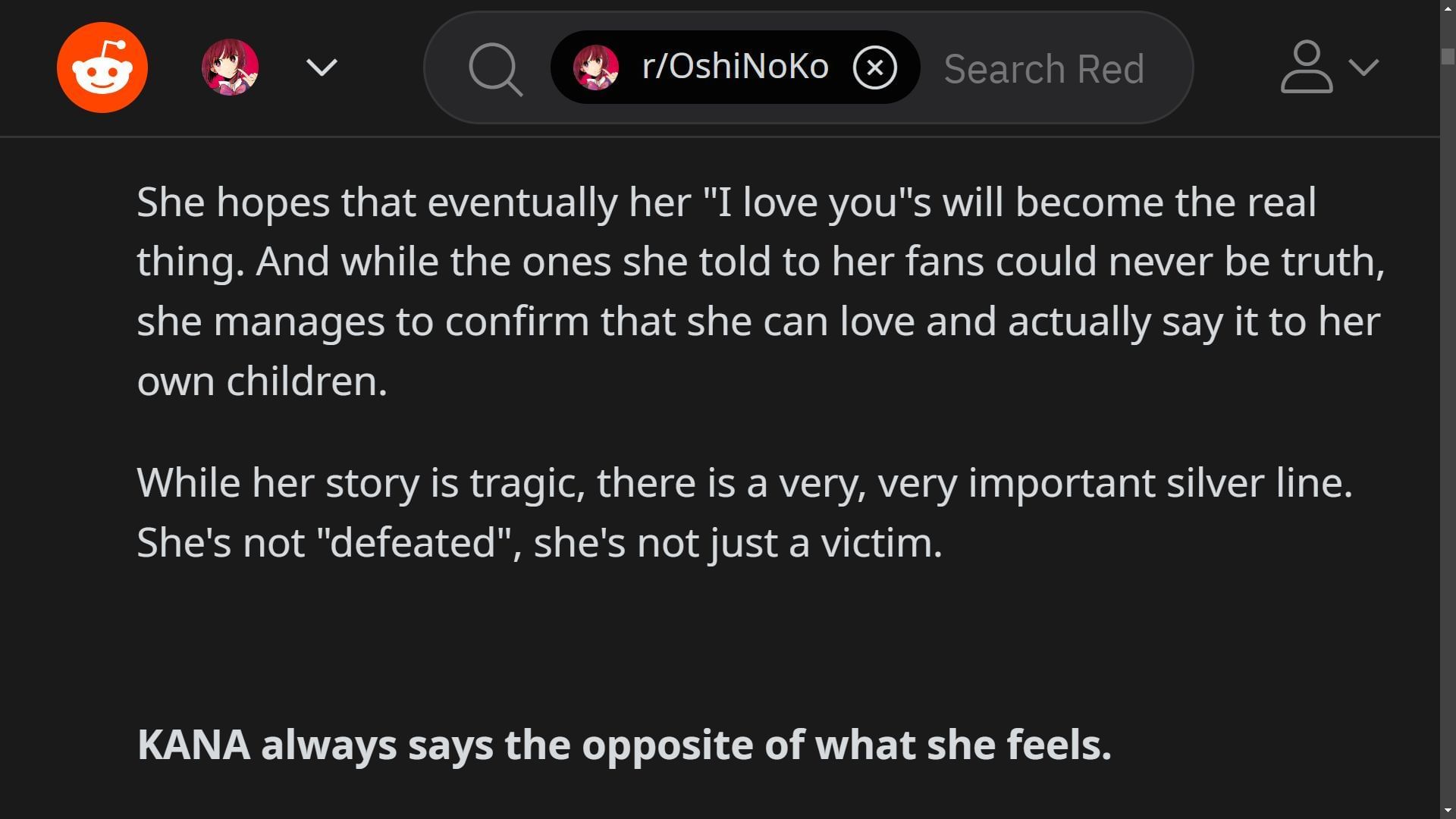Click the scrollbar up arrow
The image size is (1456, 819).
[1448, 6]
